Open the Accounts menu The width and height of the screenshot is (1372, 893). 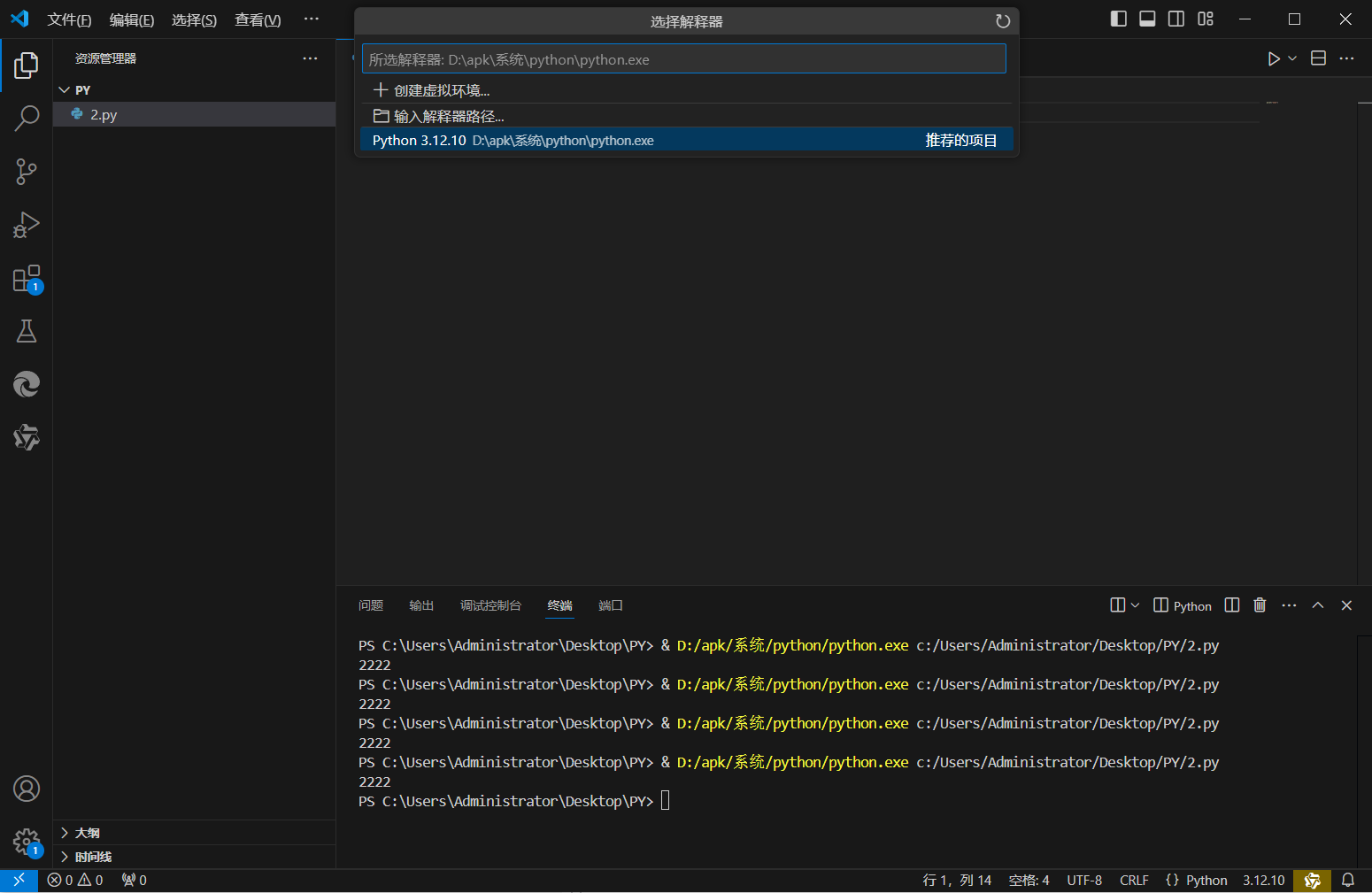pyautogui.click(x=27, y=789)
